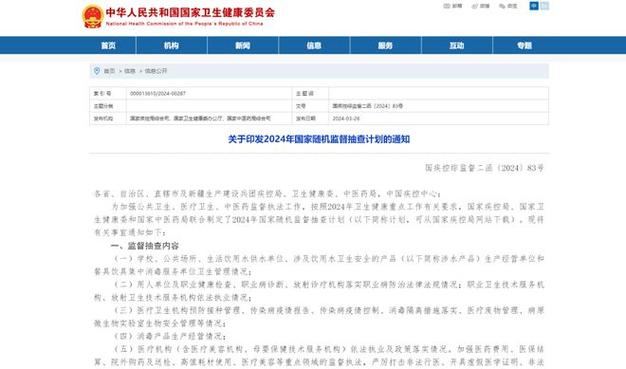Viewport: 626px width, 369px height.
Task: Click index number 000013610/2024-00267
Action: click(158, 93)
